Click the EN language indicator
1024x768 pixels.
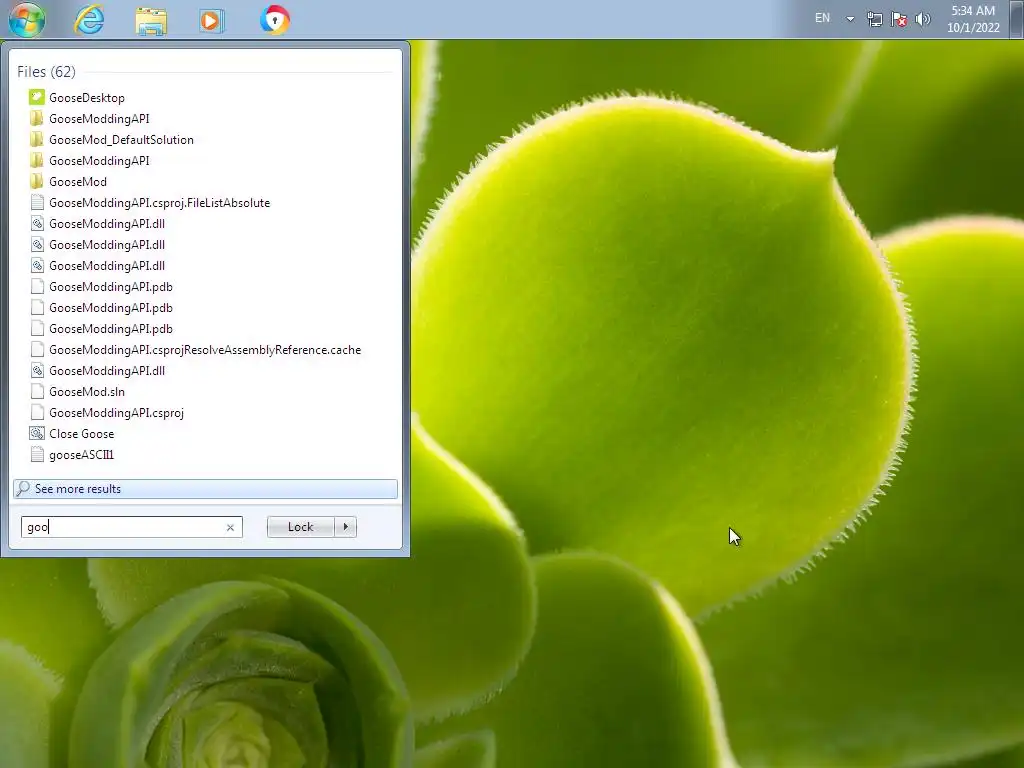(x=822, y=18)
